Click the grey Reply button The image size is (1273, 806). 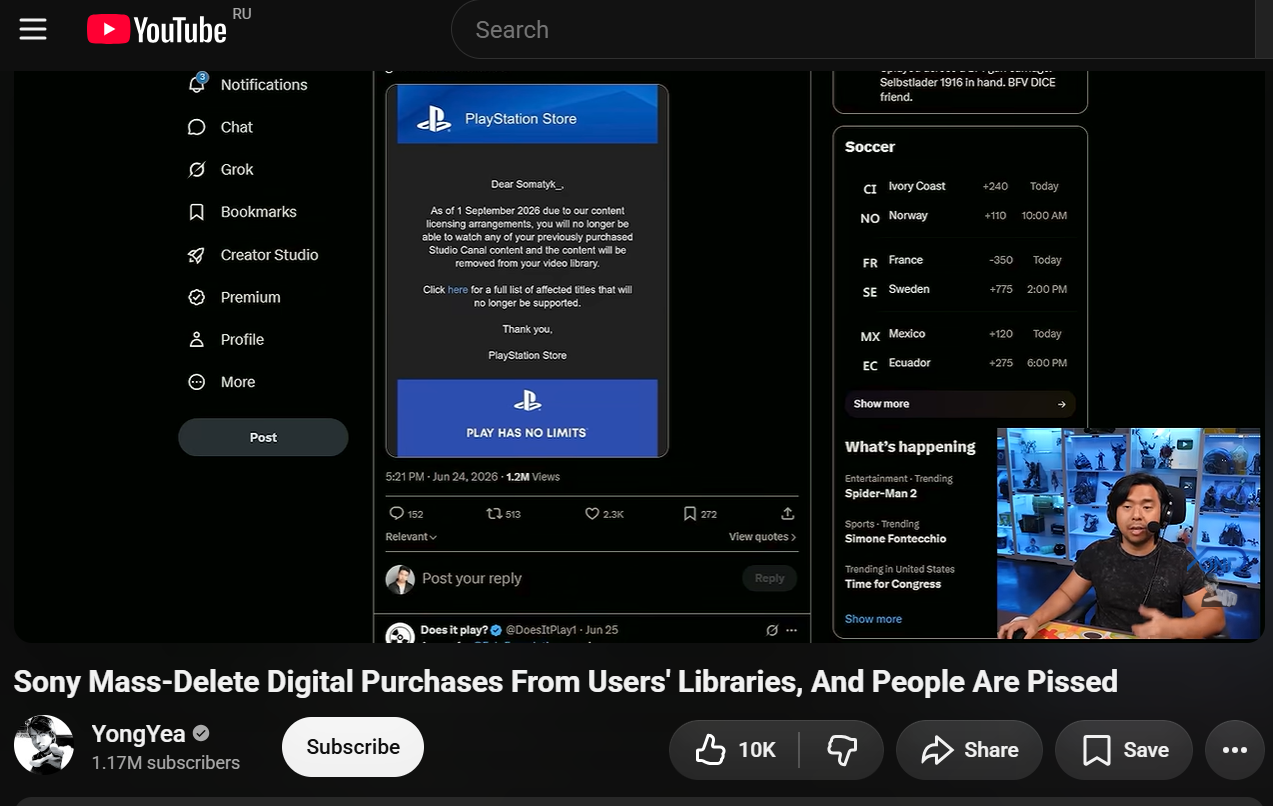click(769, 578)
